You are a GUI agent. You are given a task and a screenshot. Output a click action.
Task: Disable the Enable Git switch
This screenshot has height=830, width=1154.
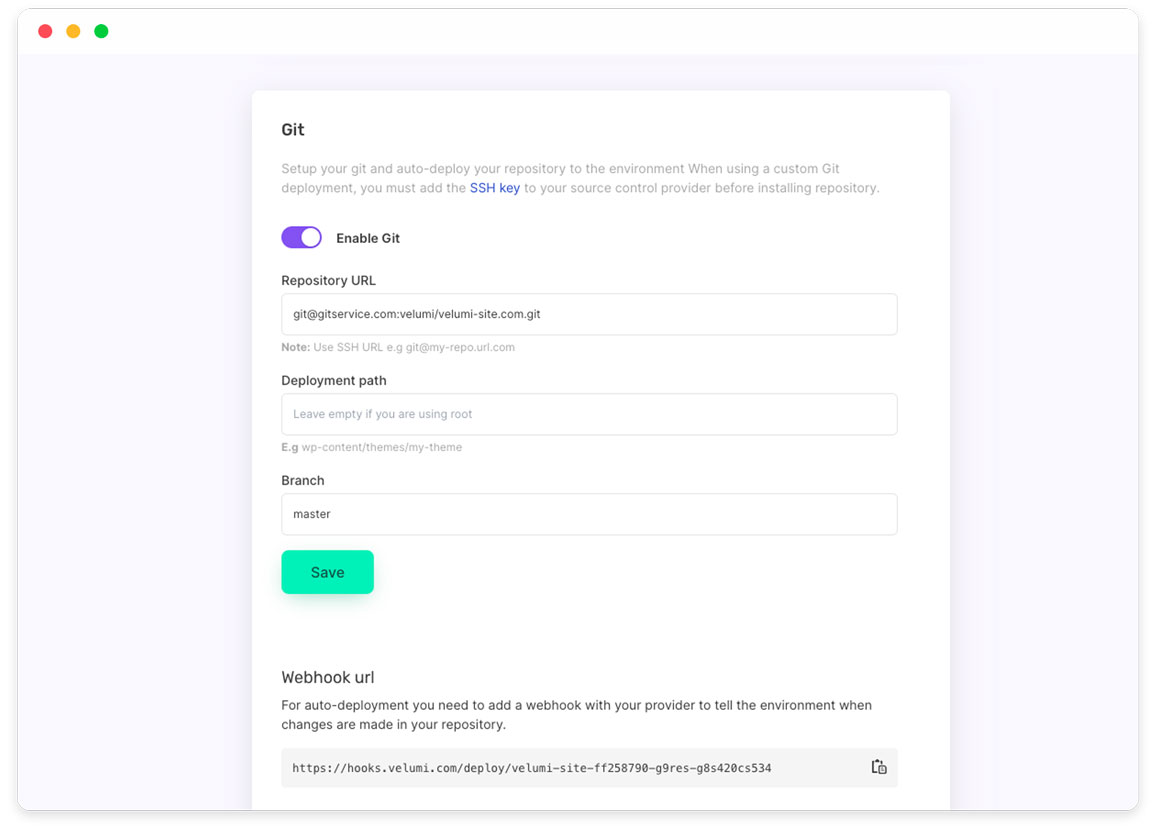click(x=301, y=237)
